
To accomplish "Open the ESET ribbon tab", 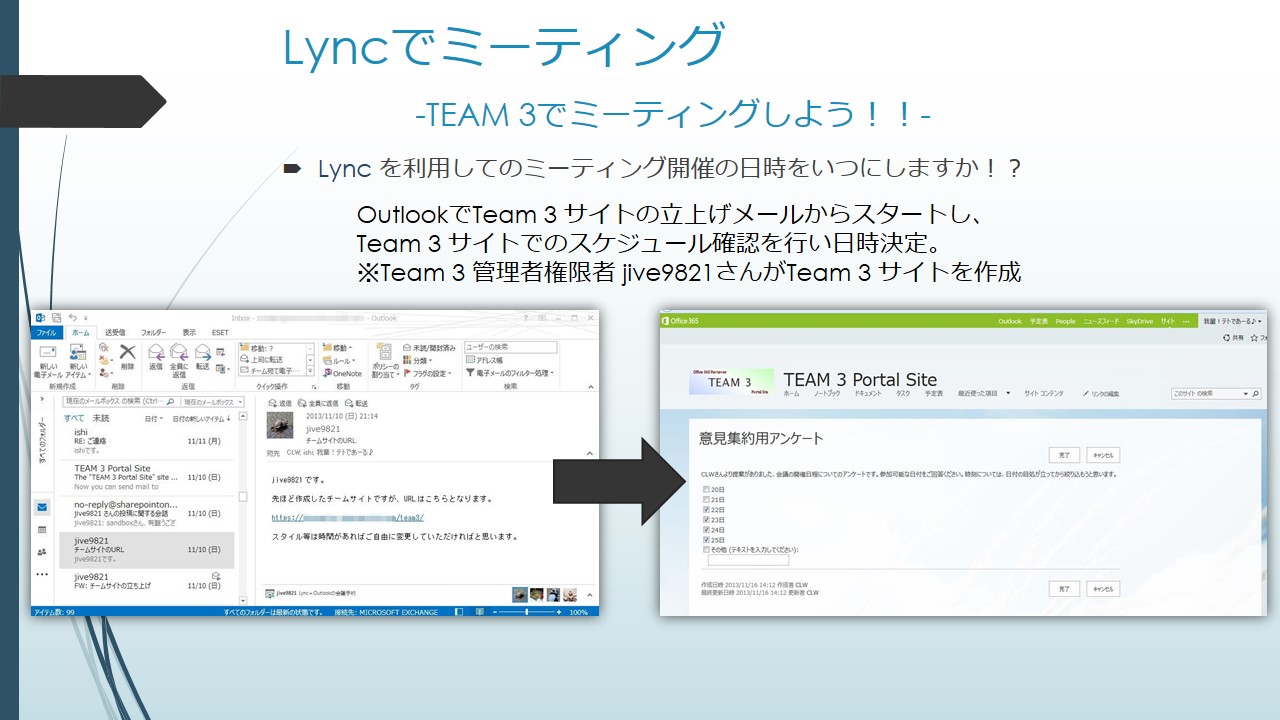I will tap(219, 332).
